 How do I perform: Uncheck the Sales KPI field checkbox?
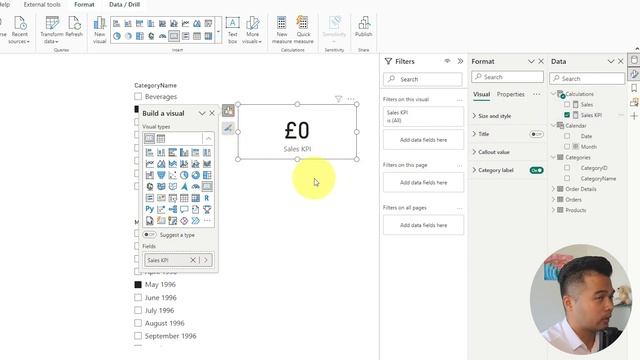[567, 115]
